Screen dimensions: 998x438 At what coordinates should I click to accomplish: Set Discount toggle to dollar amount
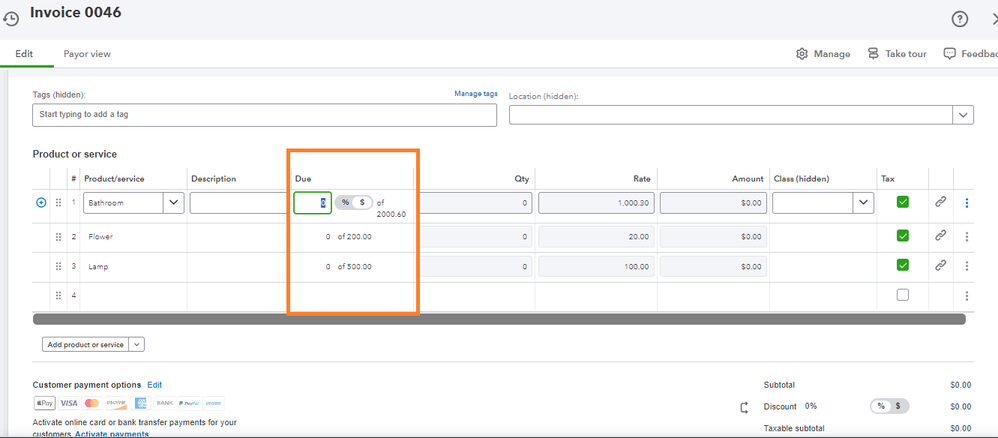[898, 406]
